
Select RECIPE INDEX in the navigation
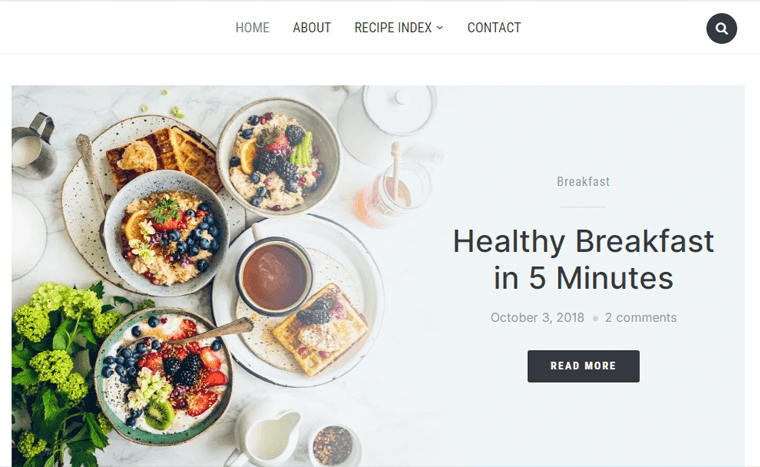point(393,28)
